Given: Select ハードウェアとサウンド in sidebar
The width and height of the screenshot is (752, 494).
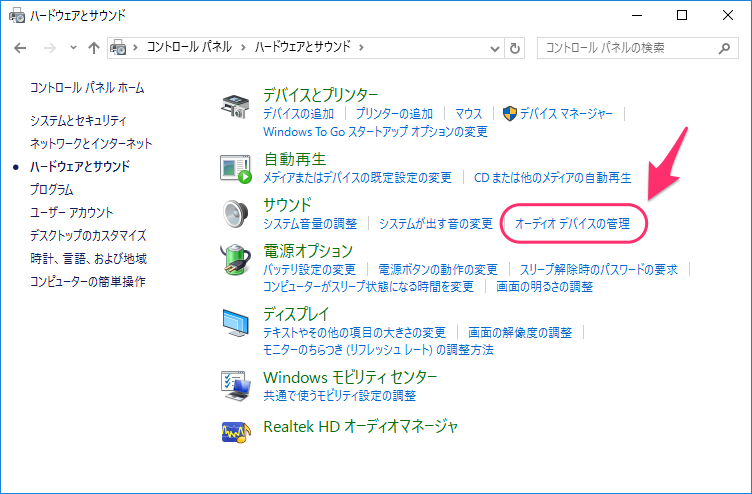Looking at the screenshot, I should (x=80, y=166).
